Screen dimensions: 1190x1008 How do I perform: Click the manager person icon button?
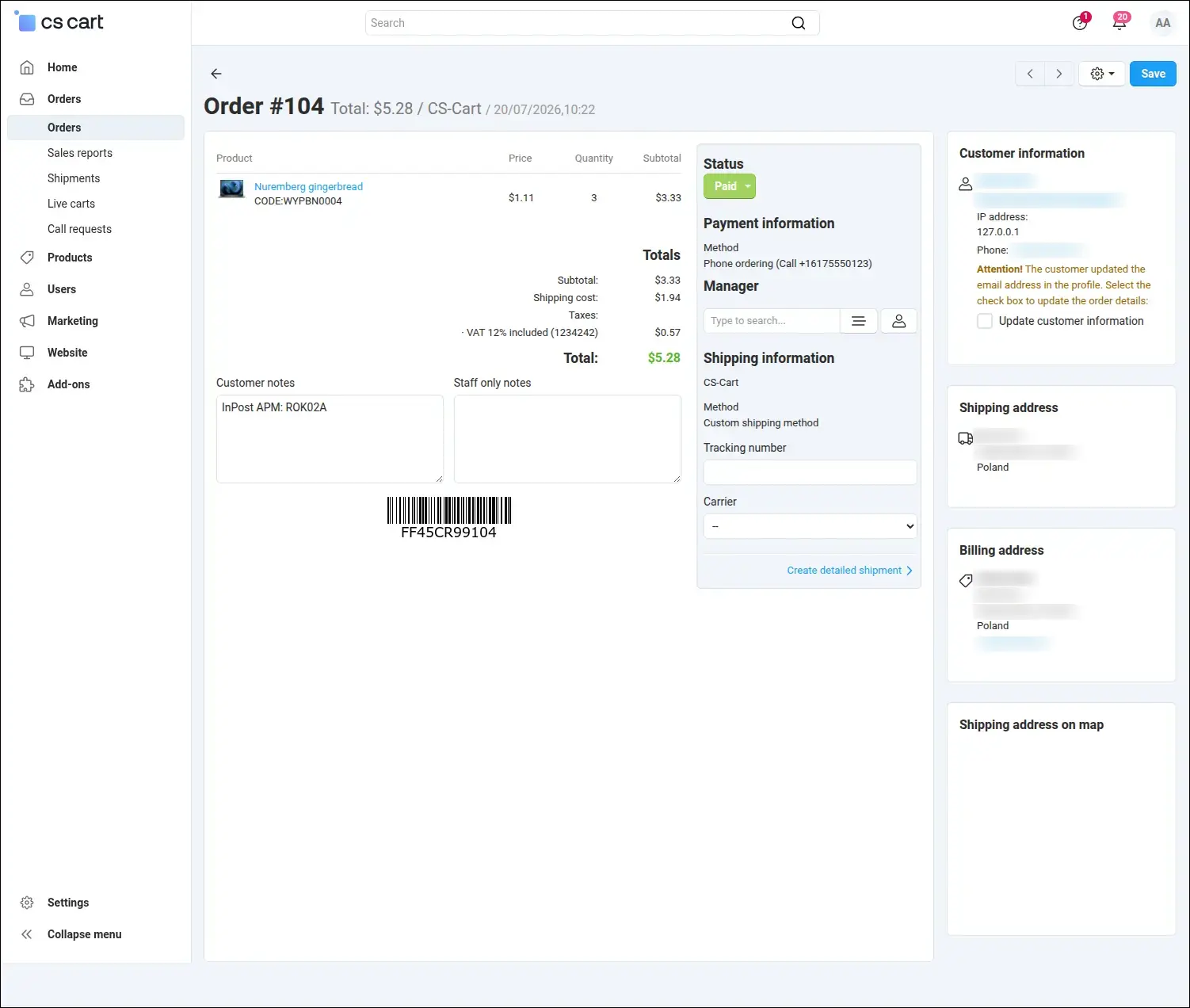point(898,321)
